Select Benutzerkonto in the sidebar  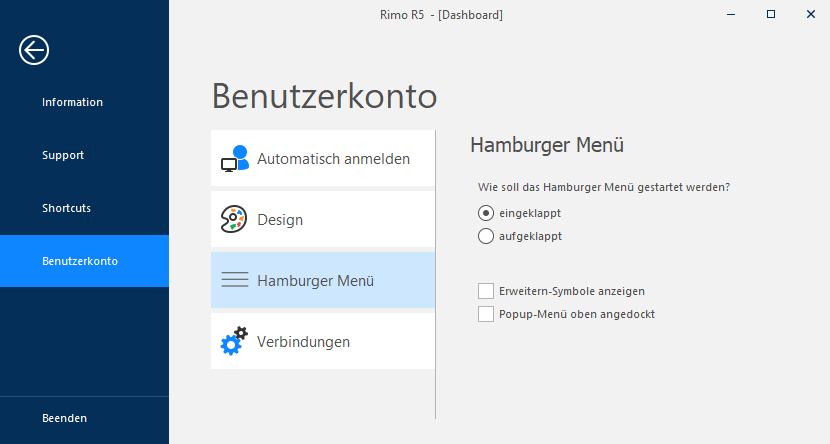[85, 261]
